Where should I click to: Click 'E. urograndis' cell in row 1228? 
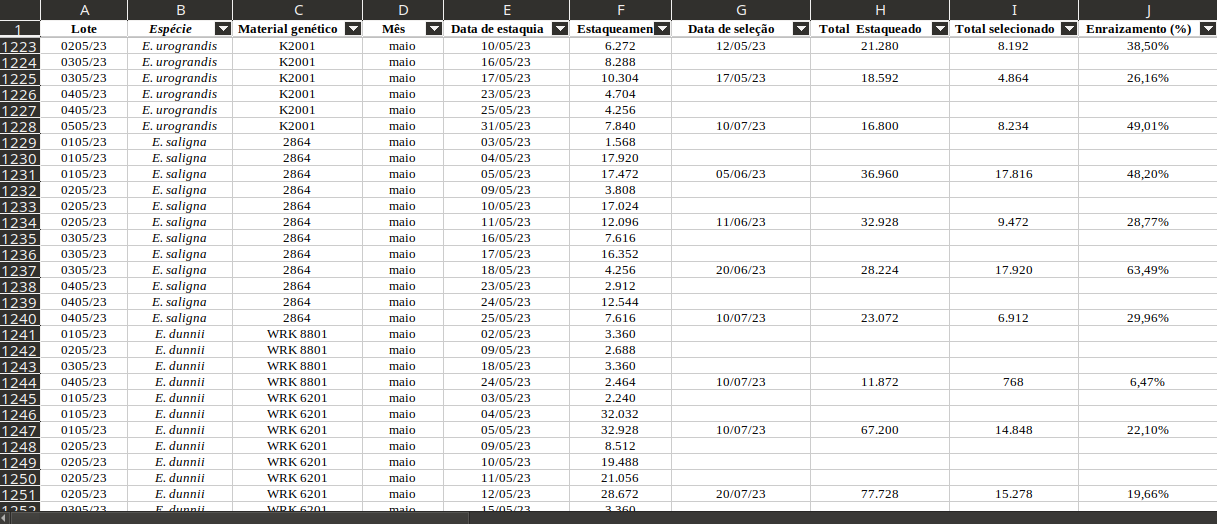[180, 126]
